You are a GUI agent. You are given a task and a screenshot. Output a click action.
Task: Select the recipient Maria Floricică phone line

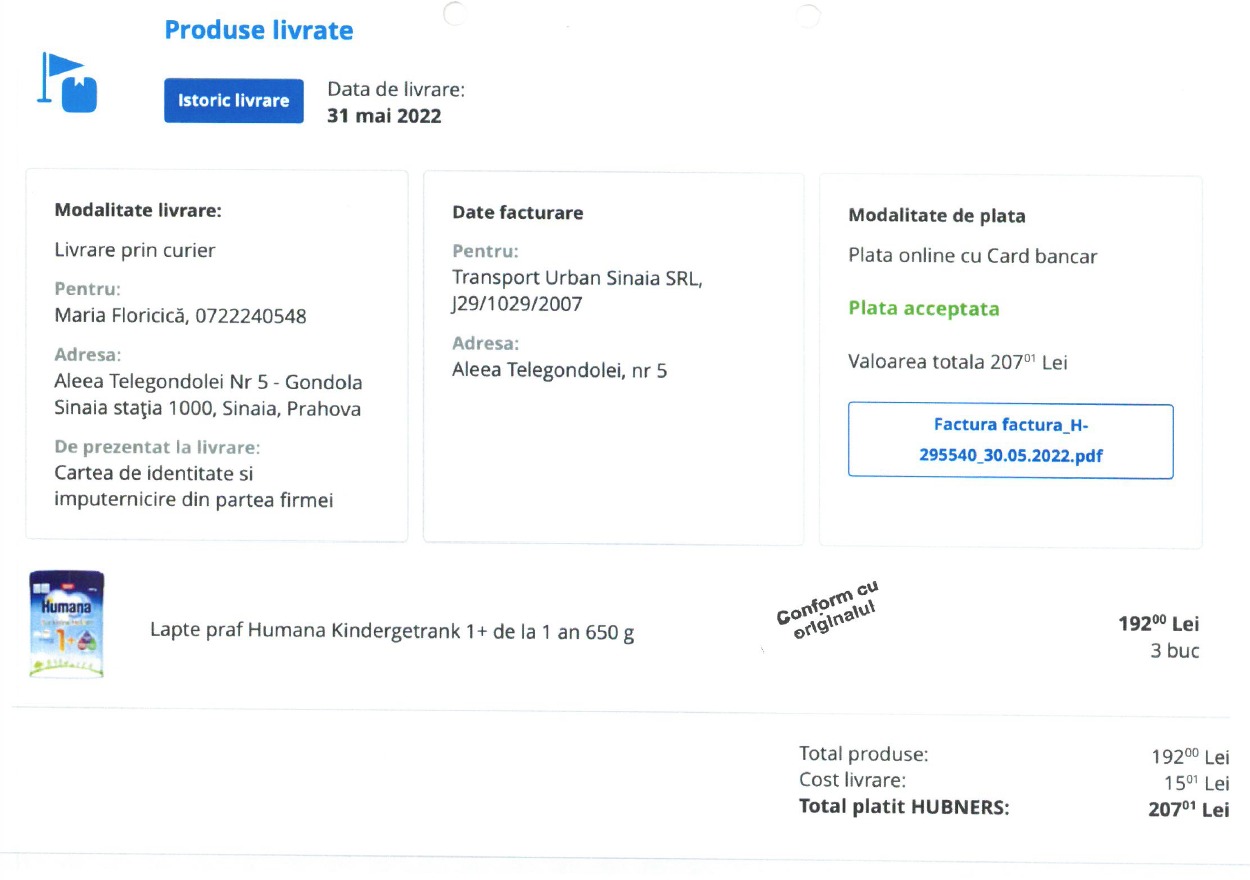[180, 317]
